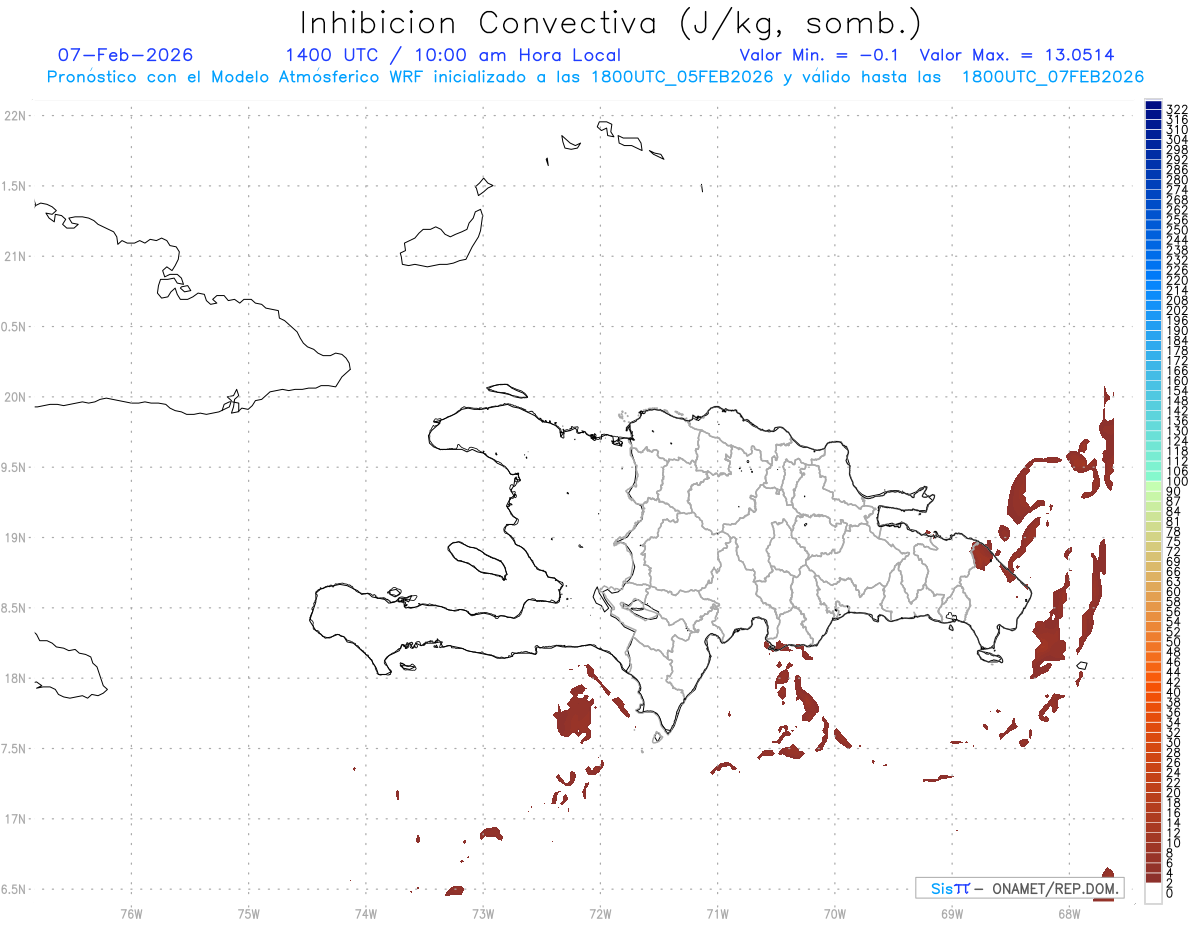Click the '20N' latitude label
Image resolution: width=1200 pixels, height=927 pixels.
14,397
